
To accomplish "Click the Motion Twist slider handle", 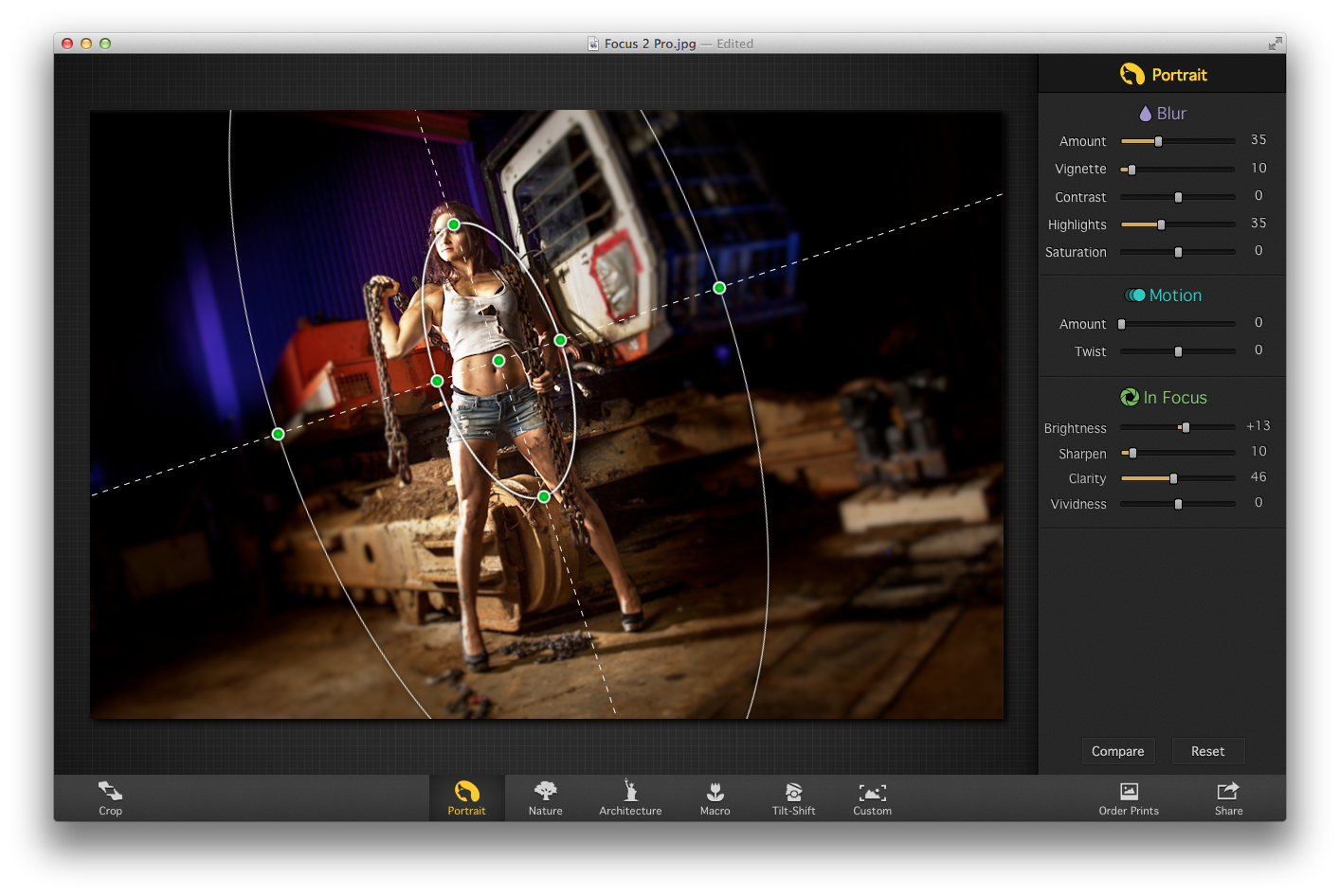I will (1178, 351).
